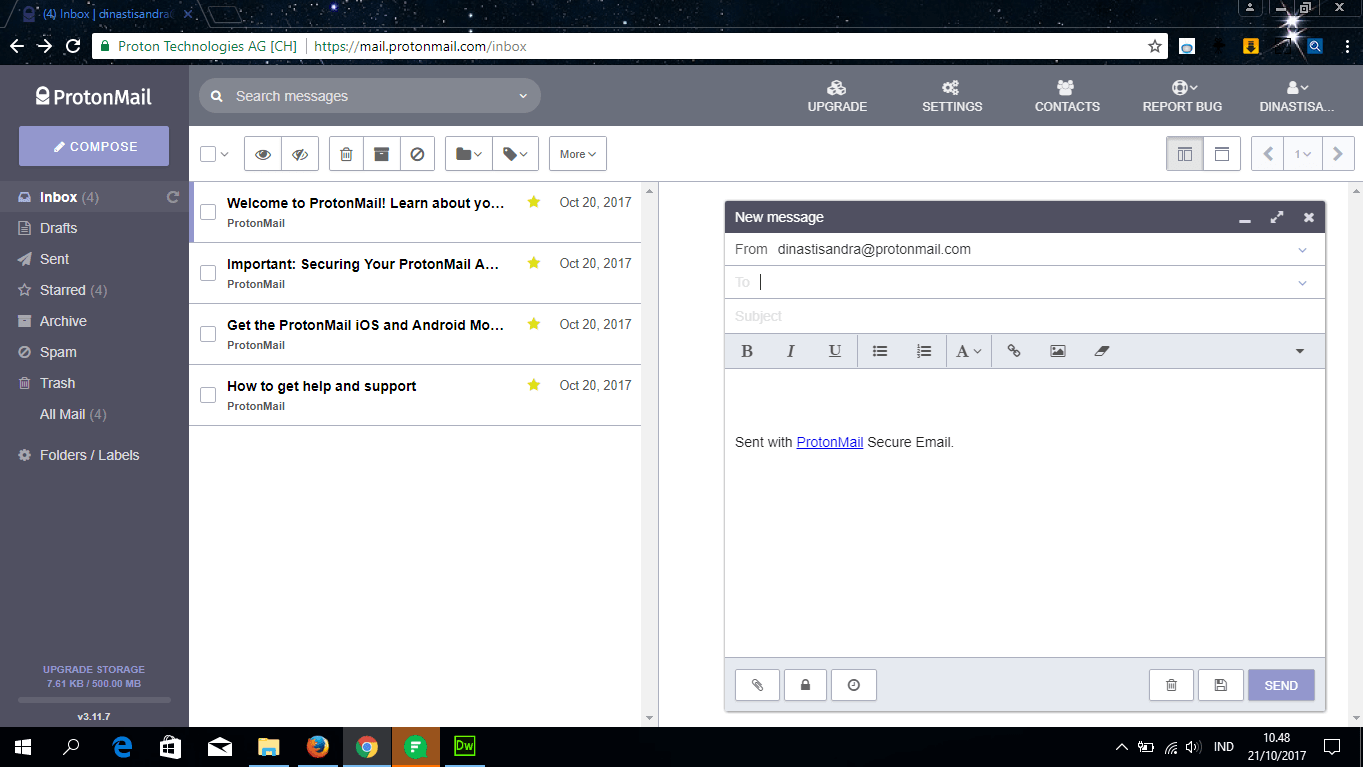Open the Report Bug menu
Screen dimensions: 1363x767
1183,96
